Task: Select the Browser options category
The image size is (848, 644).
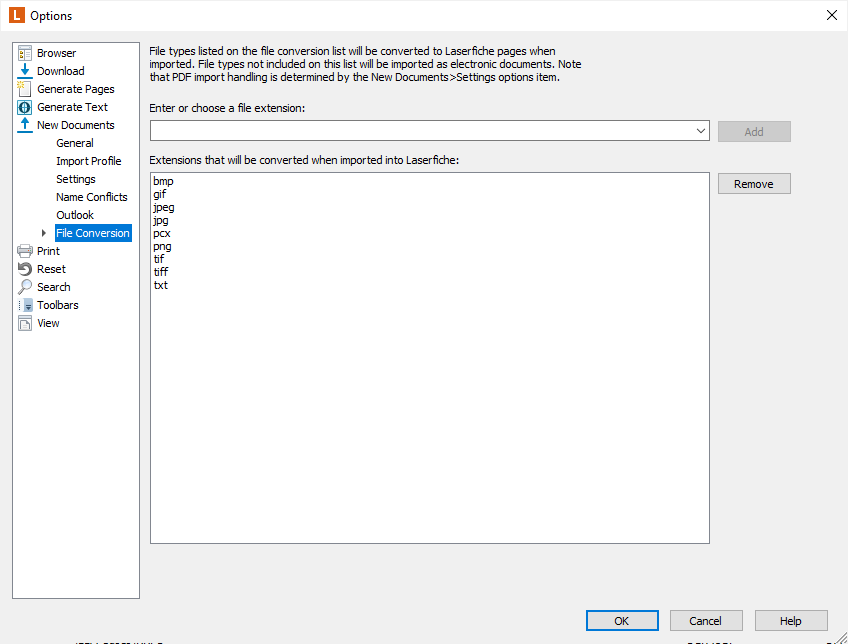Action: (x=56, y=53)
